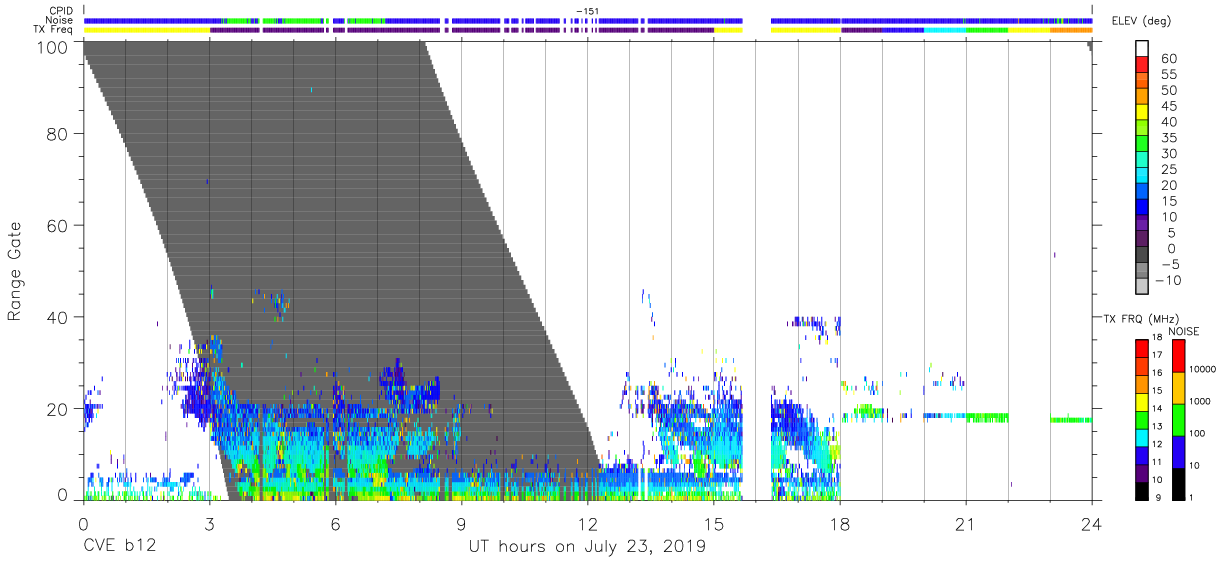Click the '24' hour tick on the x-axis
Viewport: 1228px width, 567px height.
tap(1092, 524)
